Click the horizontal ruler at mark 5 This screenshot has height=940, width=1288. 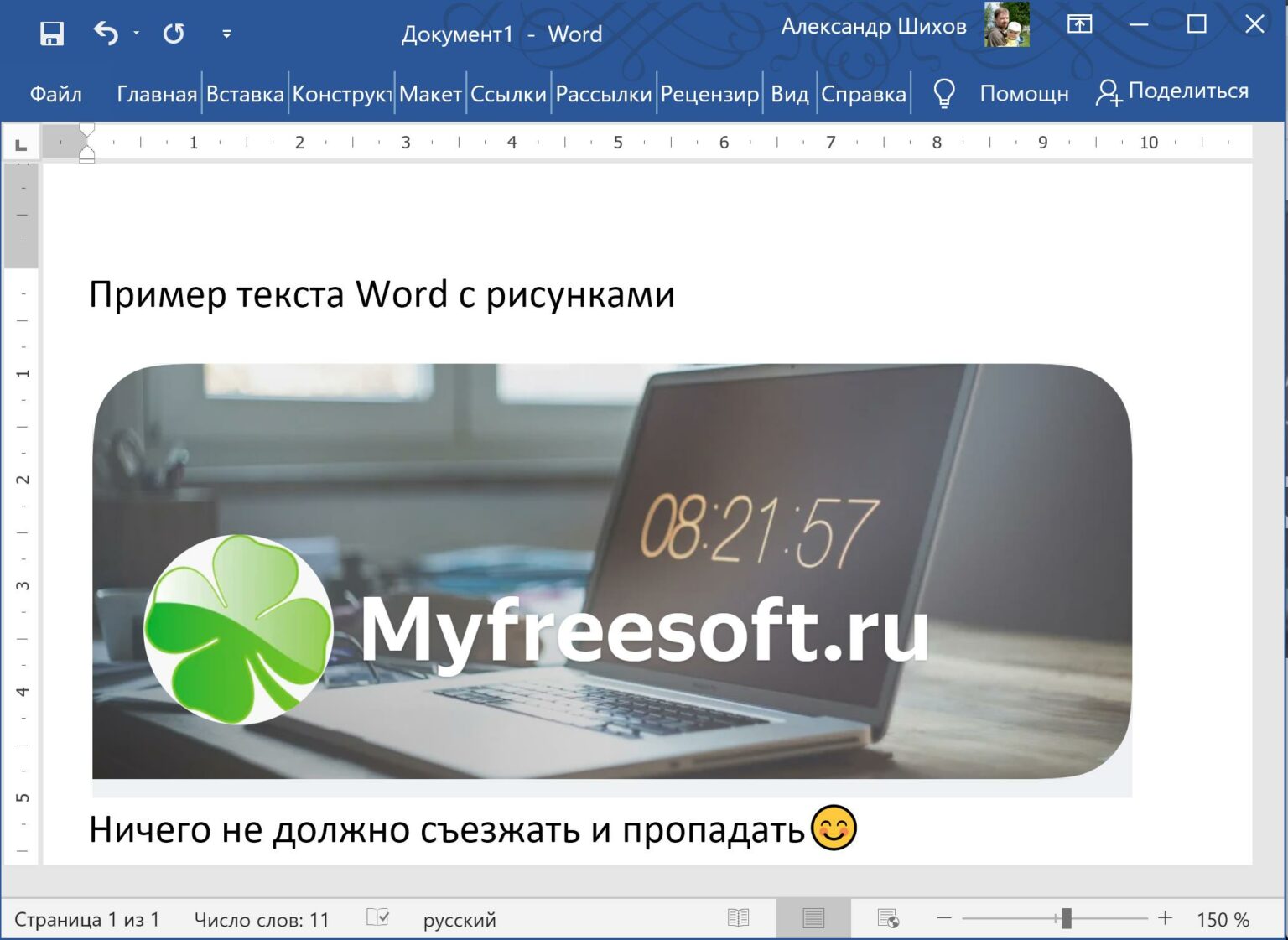tap(618, 143)
